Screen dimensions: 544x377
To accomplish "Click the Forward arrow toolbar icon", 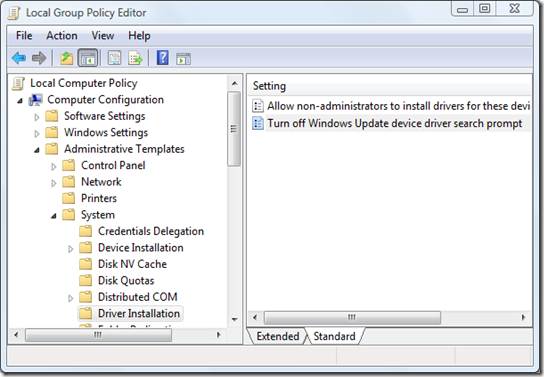I will (39, 58).
